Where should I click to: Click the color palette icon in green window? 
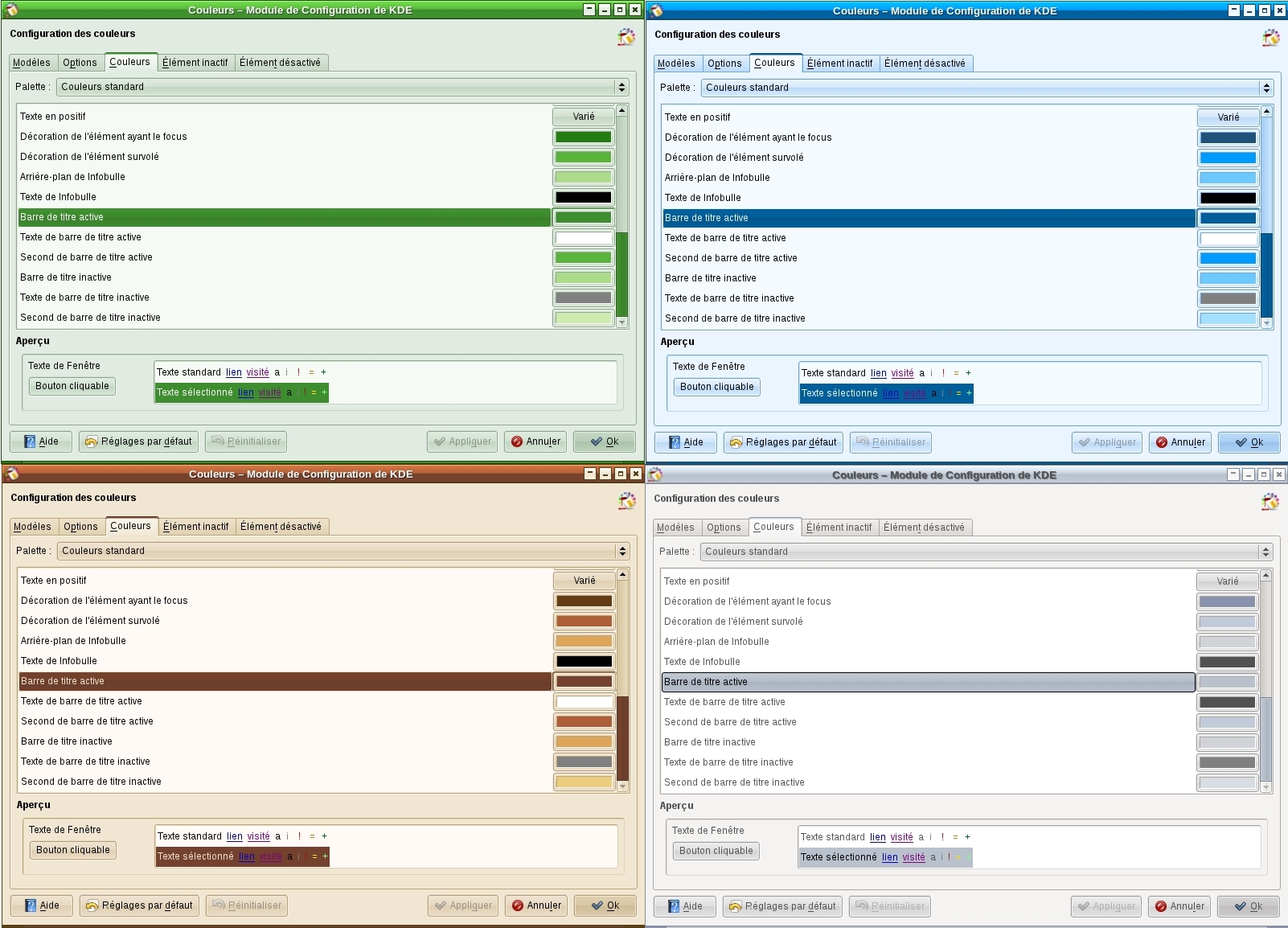coord(626,37)
